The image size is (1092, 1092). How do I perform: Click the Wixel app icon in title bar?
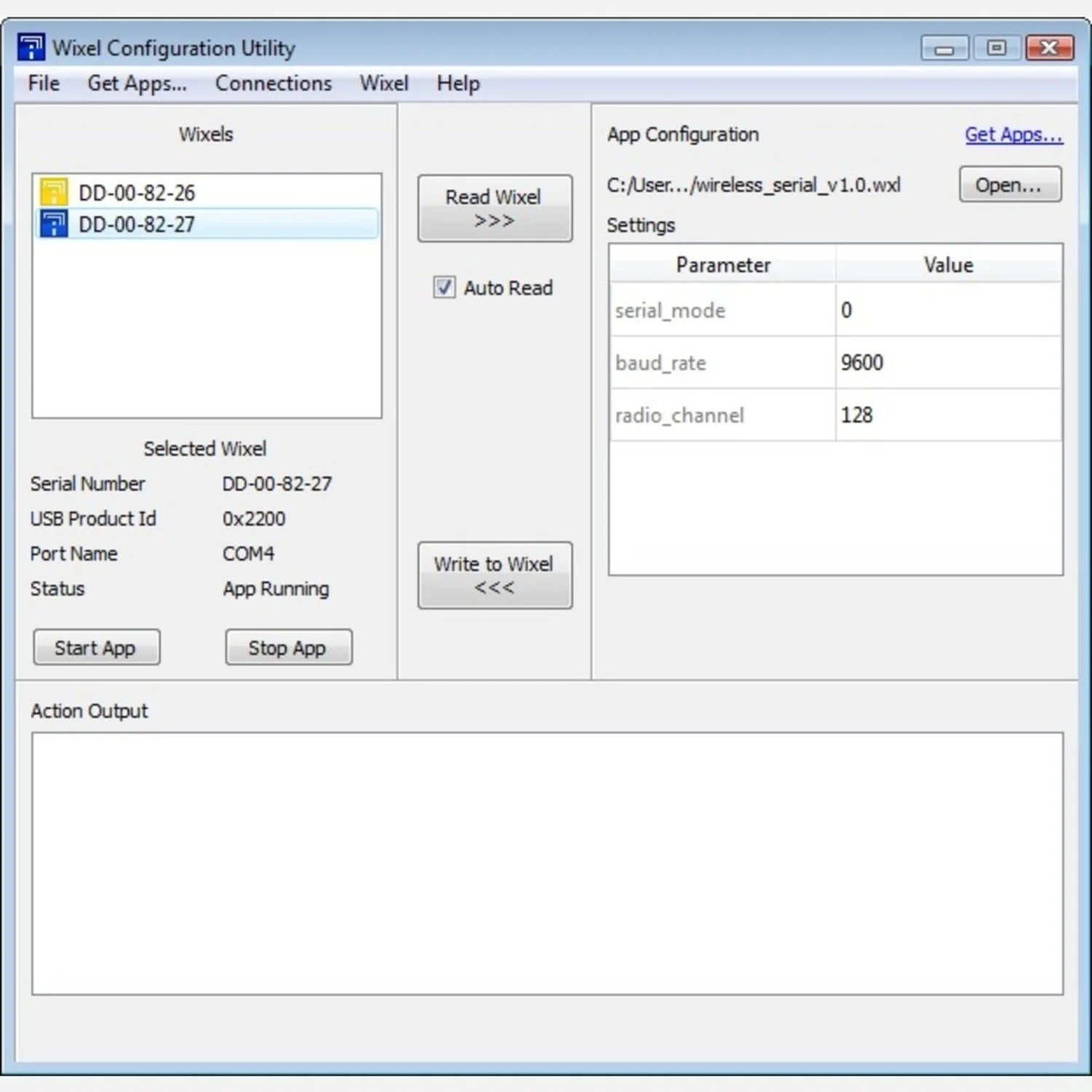[31, 48]
